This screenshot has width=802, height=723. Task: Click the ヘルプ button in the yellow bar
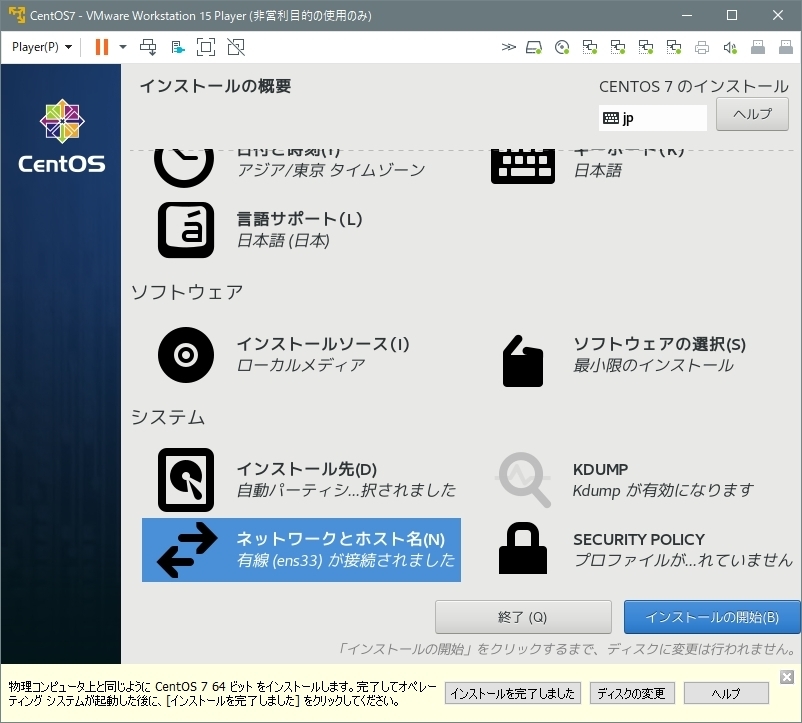pos(726,693)
